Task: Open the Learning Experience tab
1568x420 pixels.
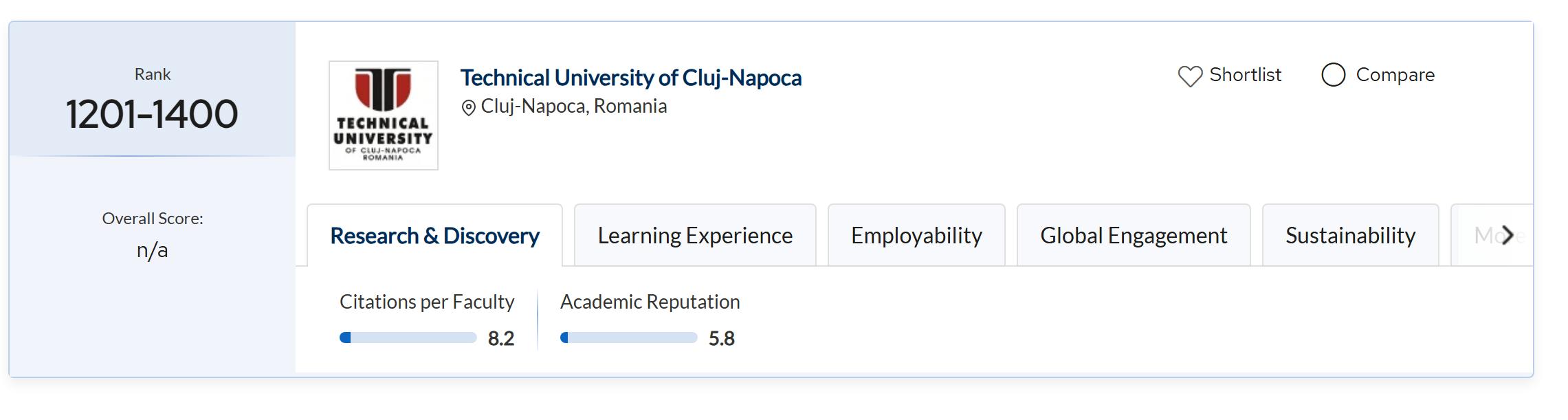Action: [695, 236]
